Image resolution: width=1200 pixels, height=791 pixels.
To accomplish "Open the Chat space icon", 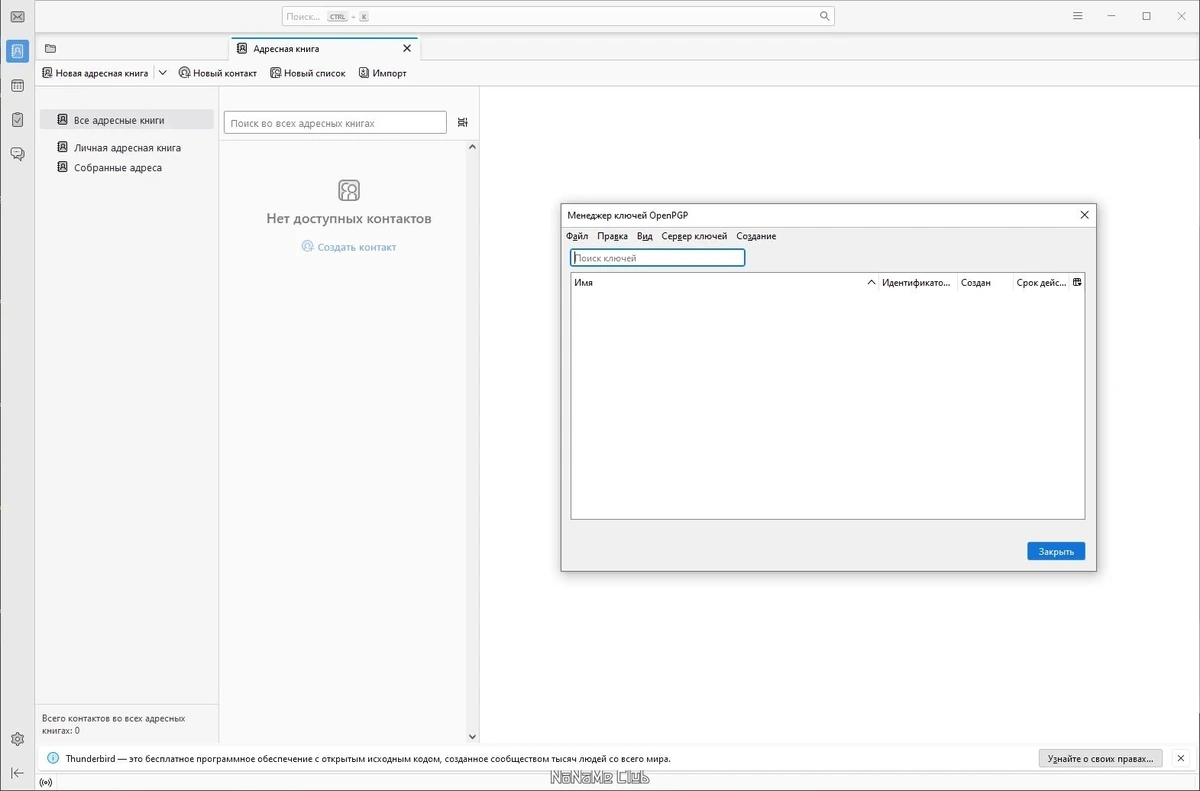I will [17, 154].
